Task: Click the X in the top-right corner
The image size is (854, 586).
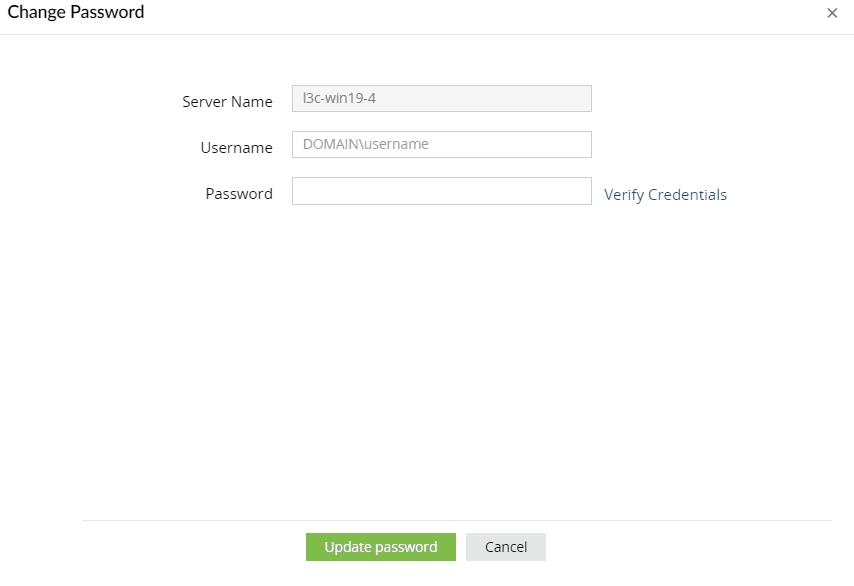Action: click(832, 13)
